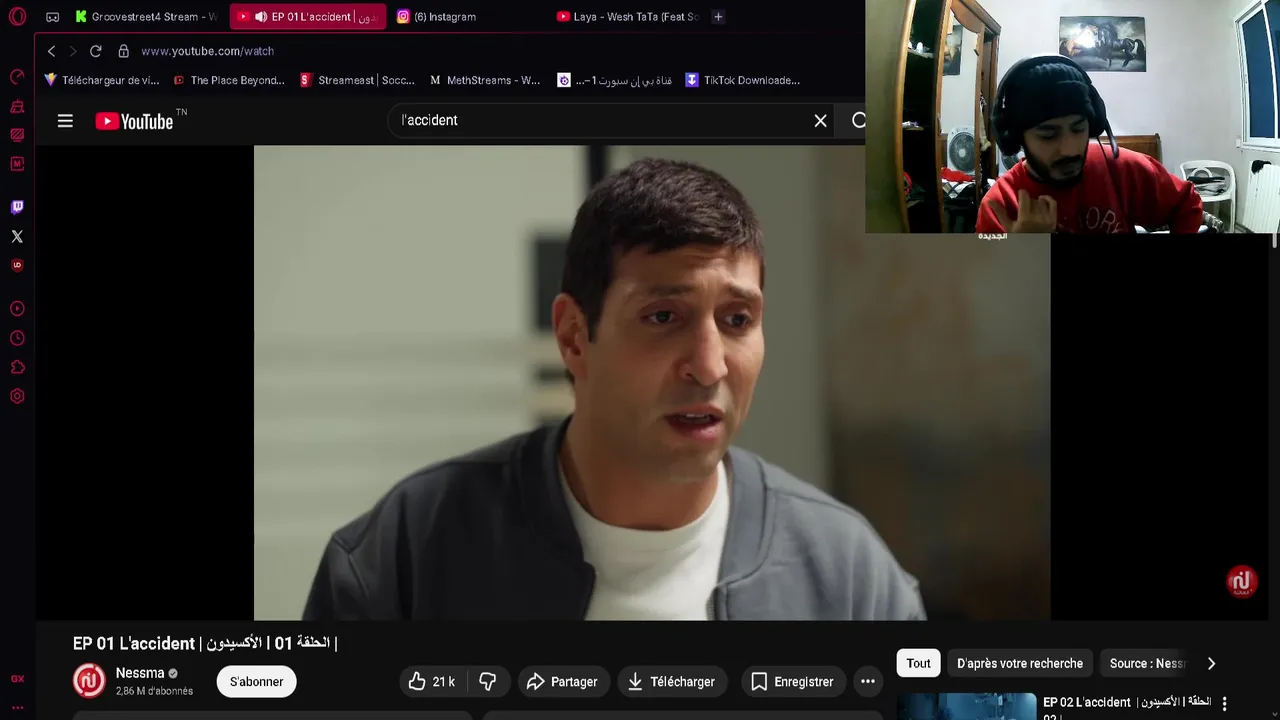Select the Tout filter chip

point(918,663)
